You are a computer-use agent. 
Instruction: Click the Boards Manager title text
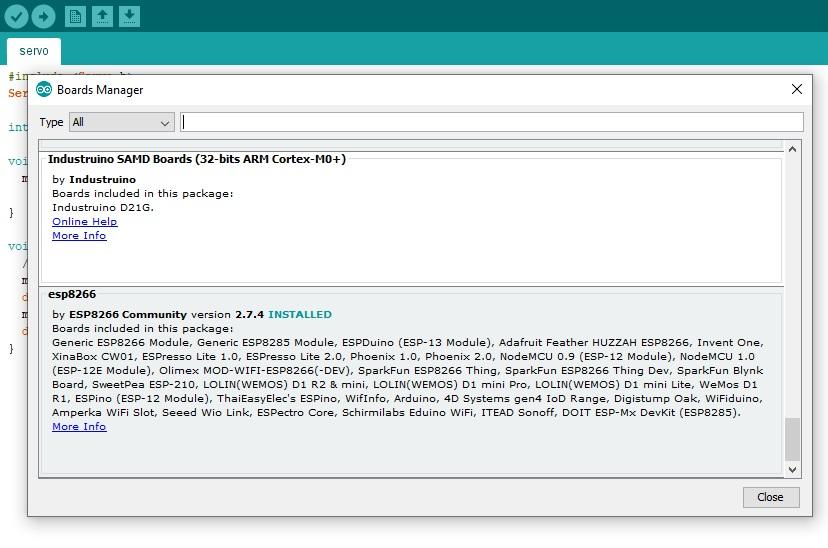[x=100, y=90]
